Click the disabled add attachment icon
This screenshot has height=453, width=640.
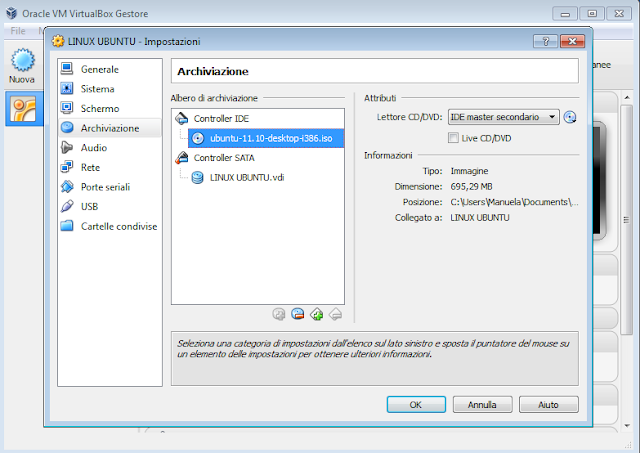click(279, 314)
